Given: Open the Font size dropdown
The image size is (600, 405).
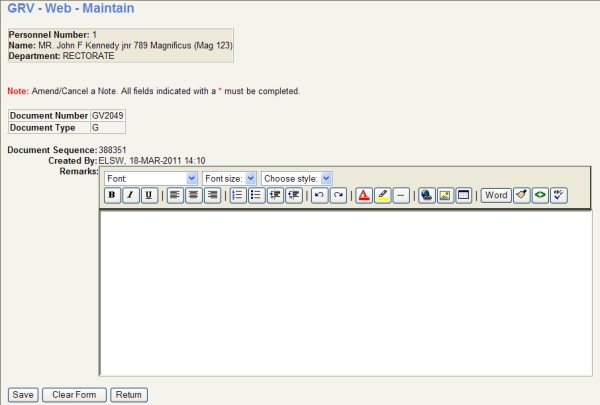Looking at the screenshot, I should click(x=229, y=178).
